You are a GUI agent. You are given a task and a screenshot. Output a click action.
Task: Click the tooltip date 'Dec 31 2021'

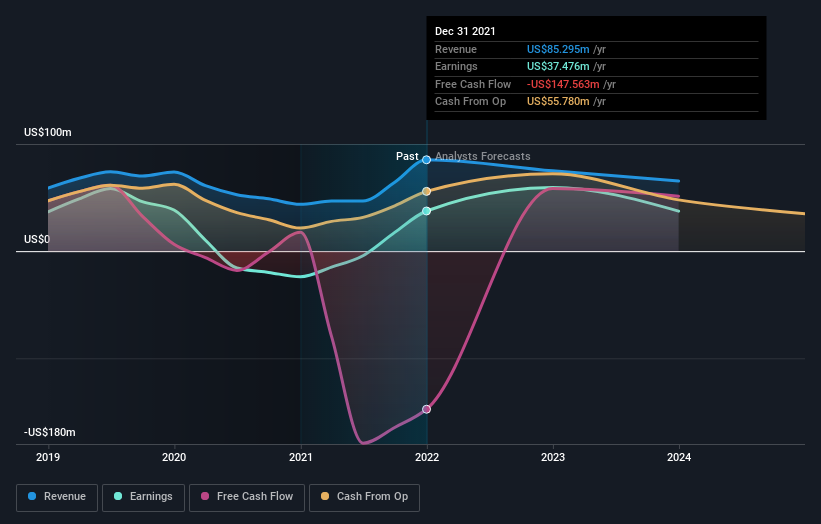(x=465, y=31)
